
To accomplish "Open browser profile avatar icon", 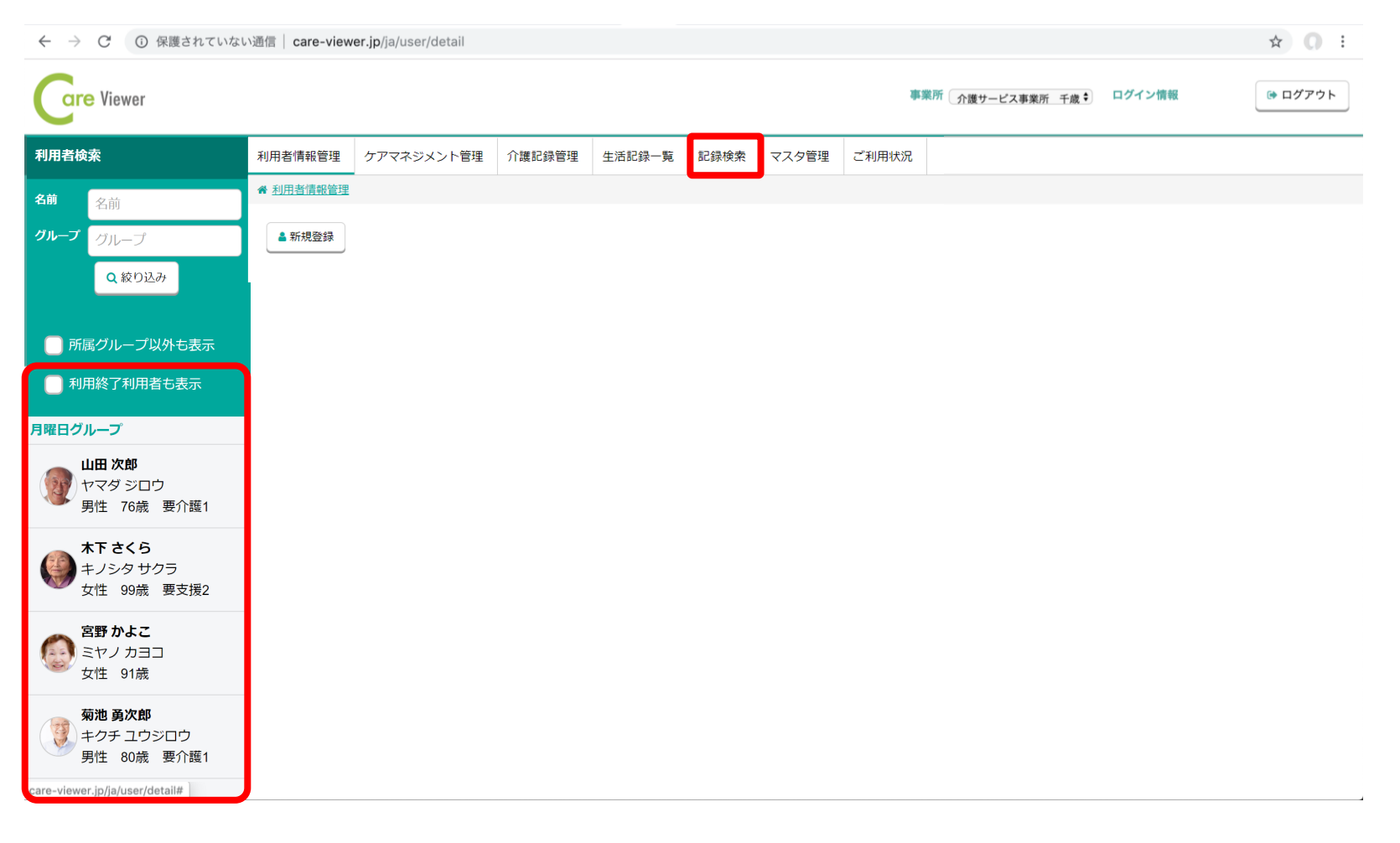I will [x=1312, y=41].
